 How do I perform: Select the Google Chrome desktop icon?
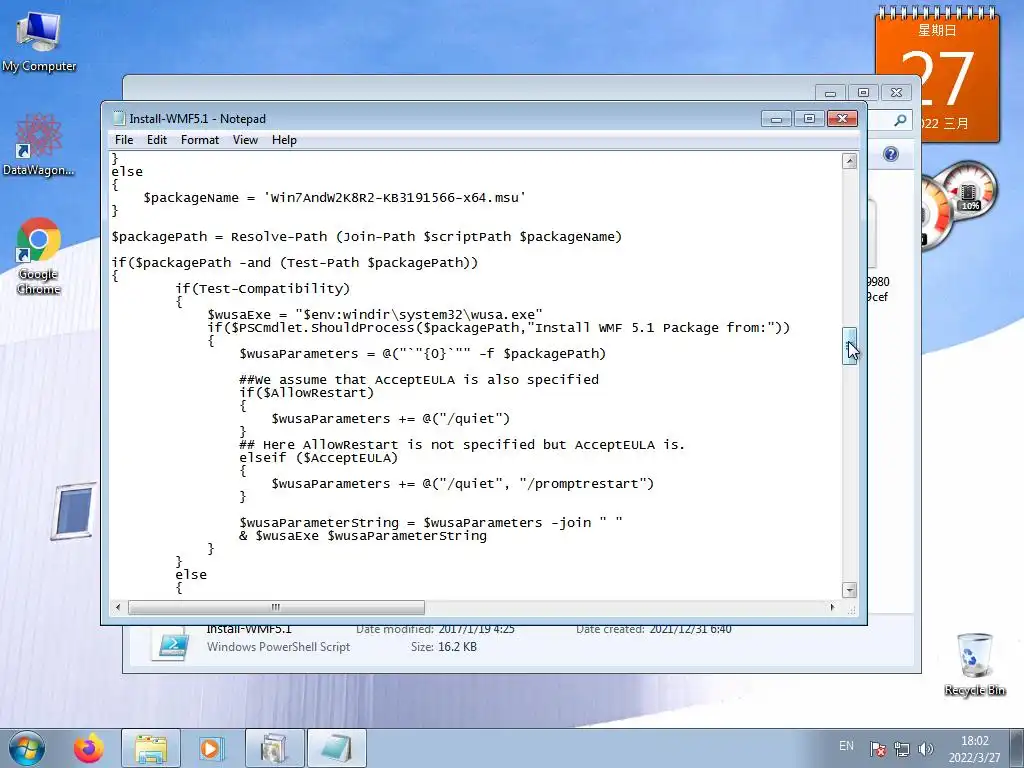coord(39,256)
